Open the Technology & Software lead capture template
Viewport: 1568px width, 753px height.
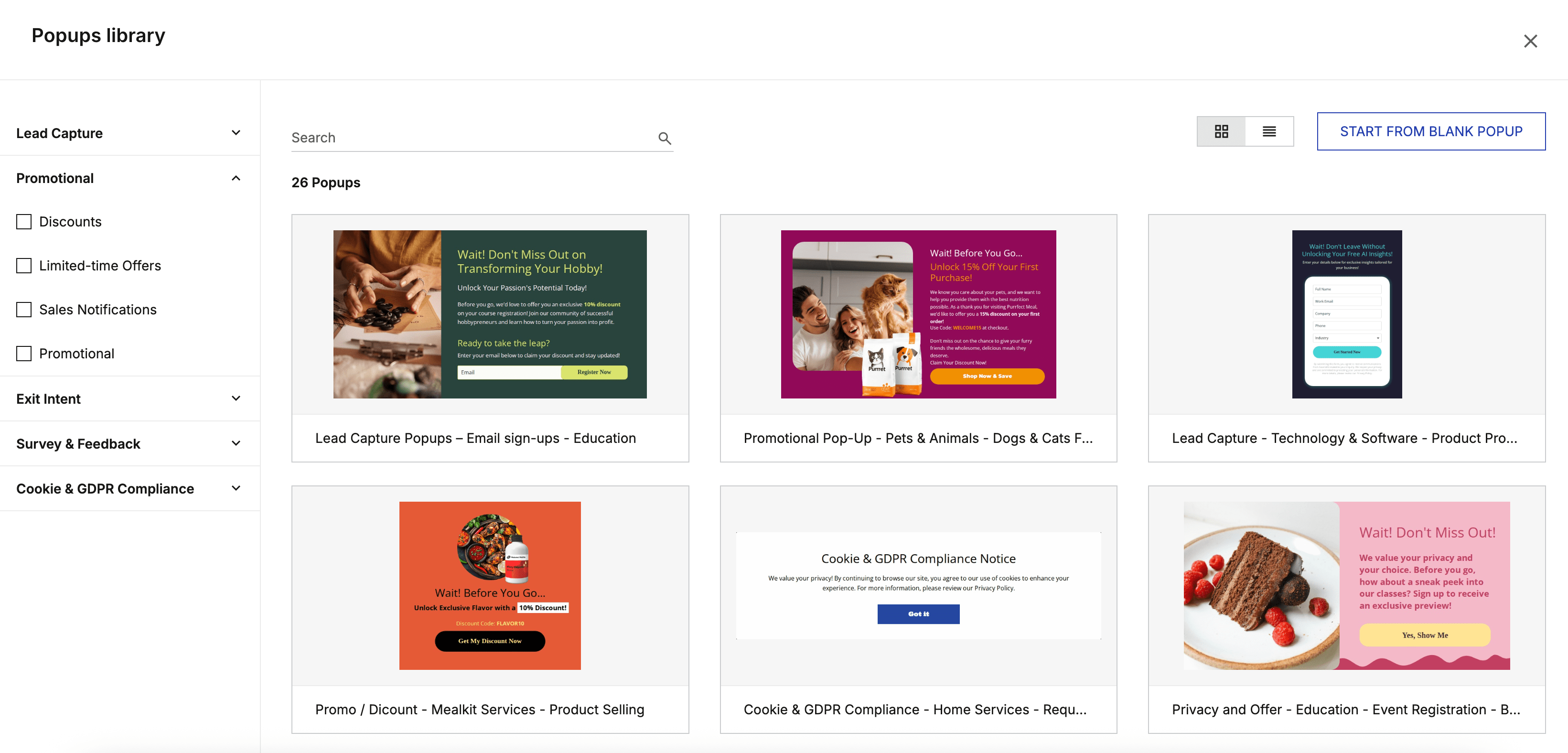click(1346, 314)
